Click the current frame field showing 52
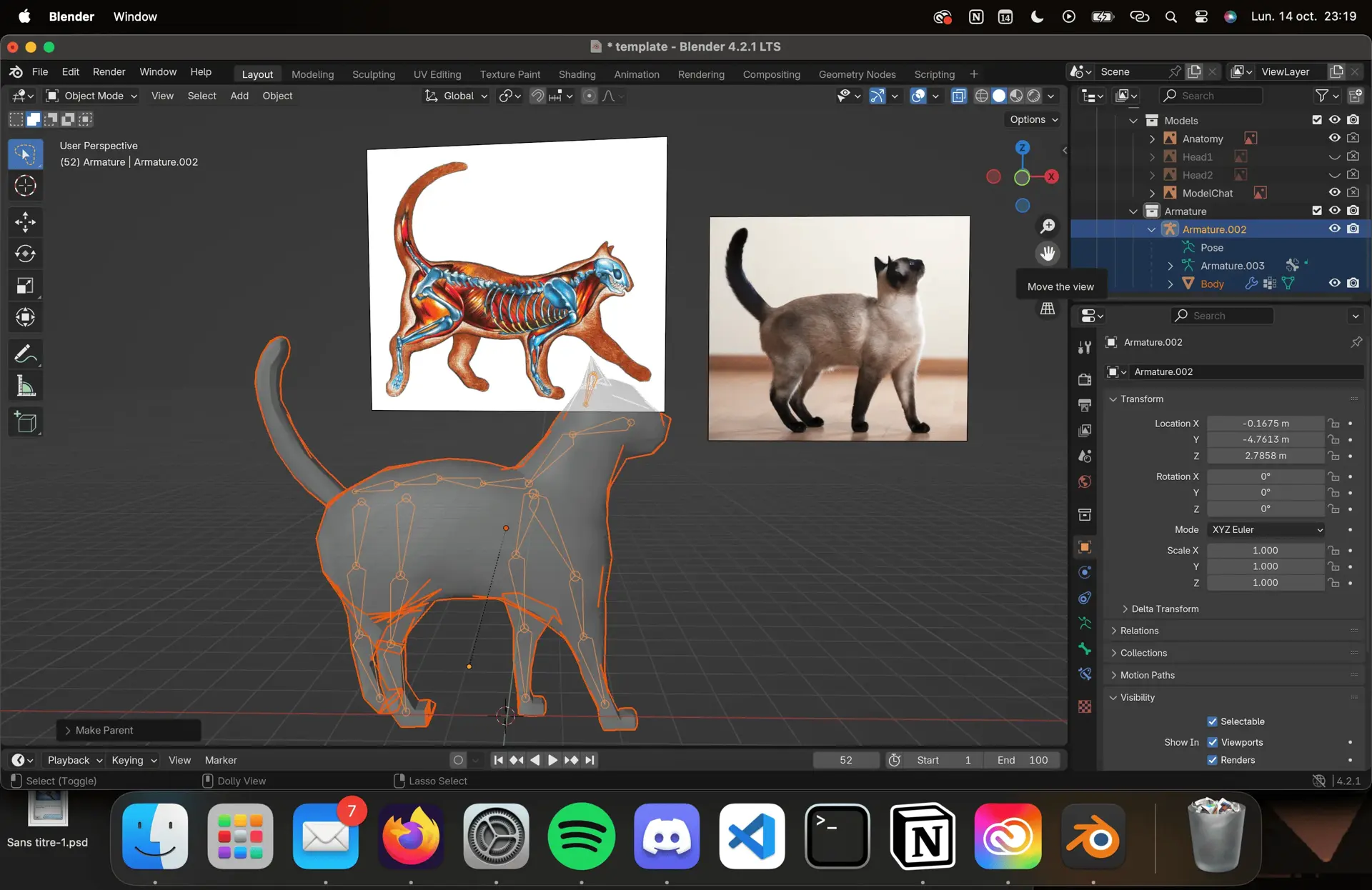Image resolution: width=1372 pixels, height=890 pixels. click(x=846, y=760)
